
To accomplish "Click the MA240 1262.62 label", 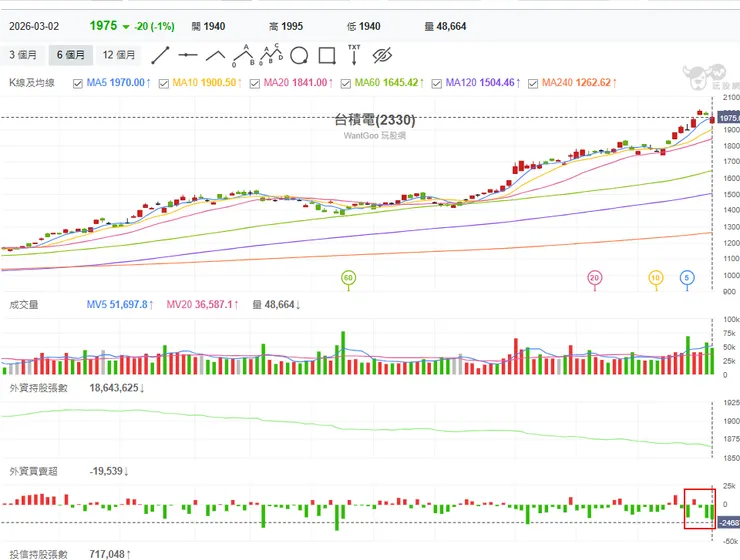I will [x=579, y=83].
